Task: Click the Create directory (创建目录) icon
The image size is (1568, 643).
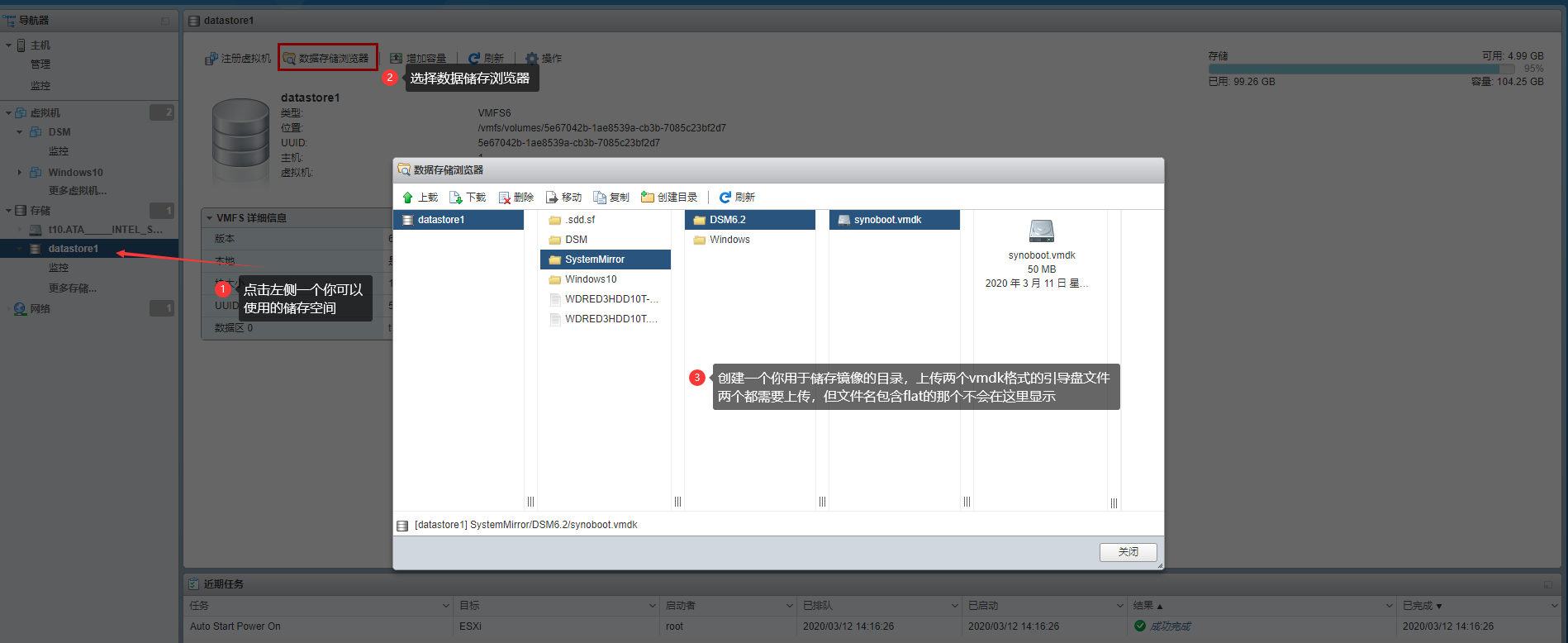Action: [x=648, y=198]
